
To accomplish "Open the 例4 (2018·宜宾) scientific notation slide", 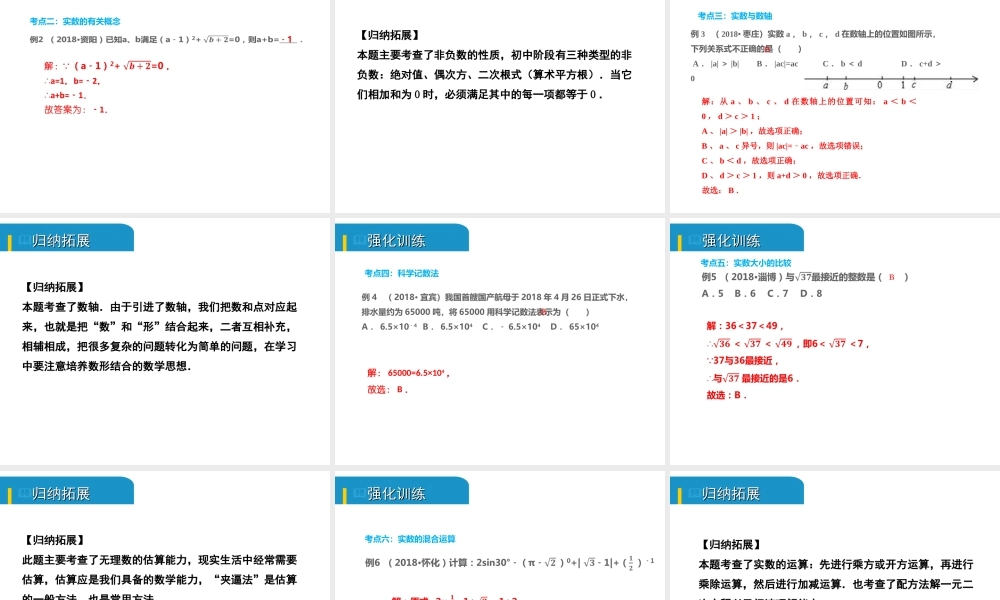I will click(499, 341).
